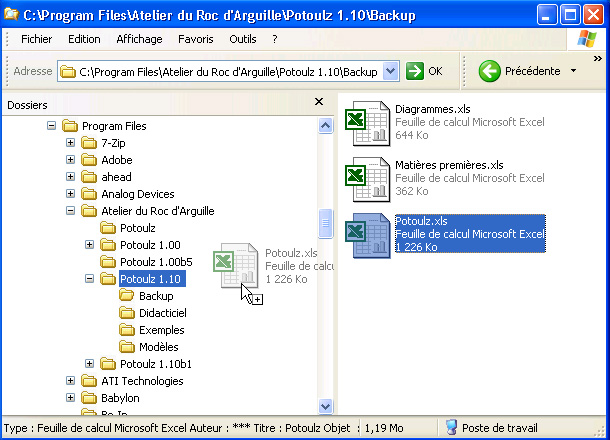Image resolution: width=610 pixels, height=440 pixels.
Task: Click the selected Potoulz.xls Excel icon
Action: pyautogui.click(x=368, y=235)
